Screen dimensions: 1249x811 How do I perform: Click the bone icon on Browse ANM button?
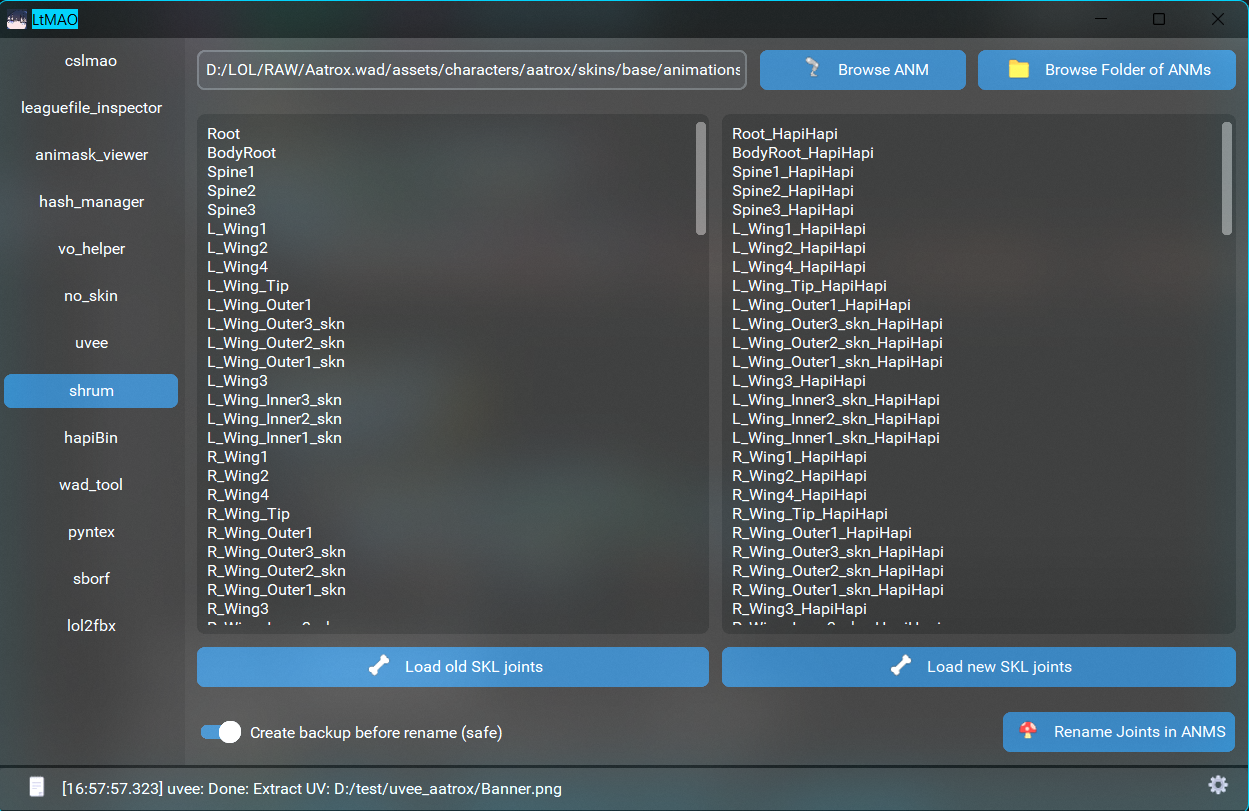(x=813, y=69)
